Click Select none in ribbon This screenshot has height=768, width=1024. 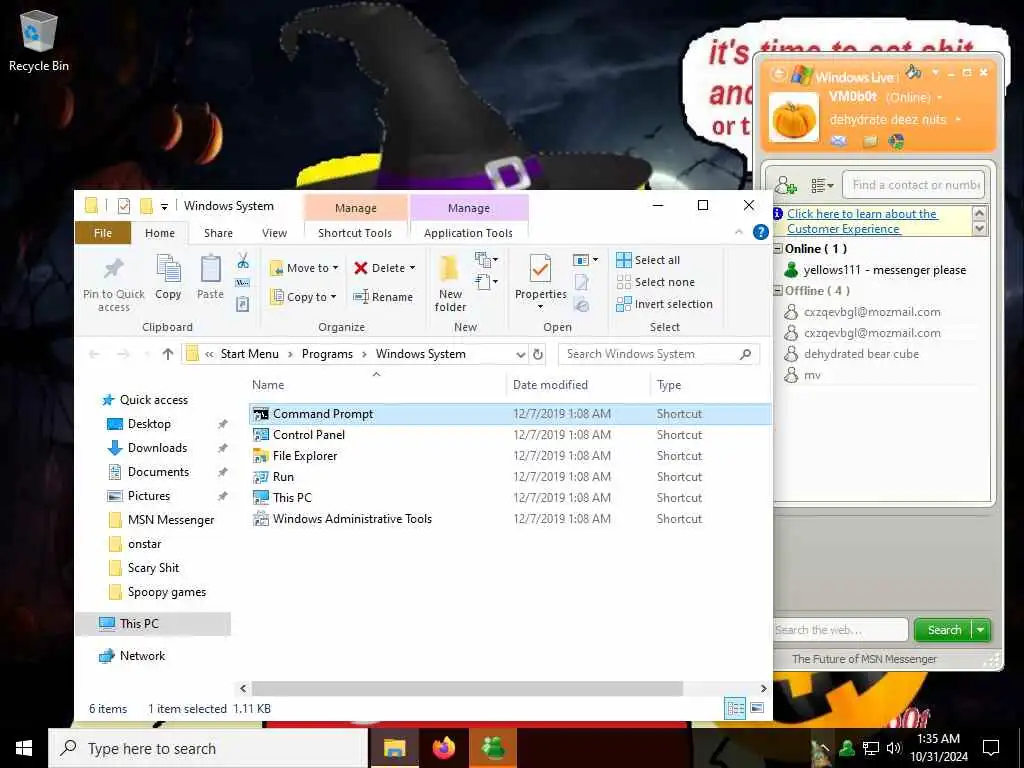(656, 282)
